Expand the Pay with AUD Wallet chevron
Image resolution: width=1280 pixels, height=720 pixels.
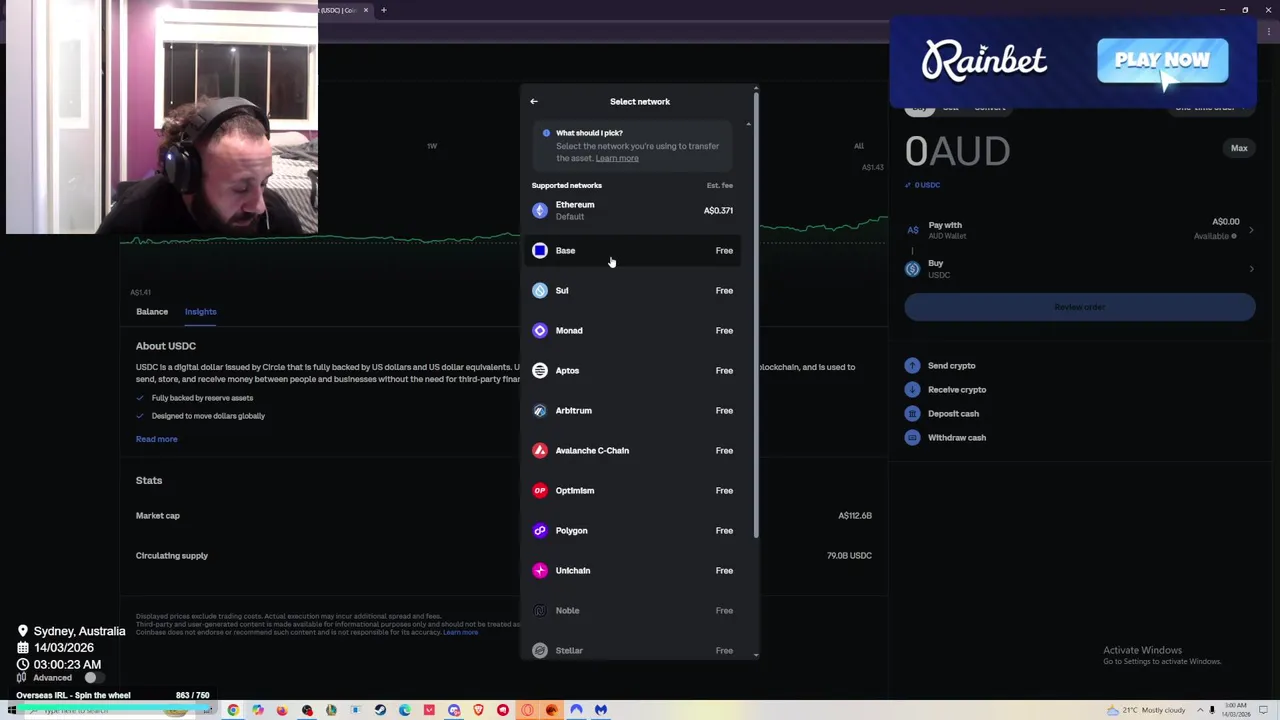pos(1251,230)
